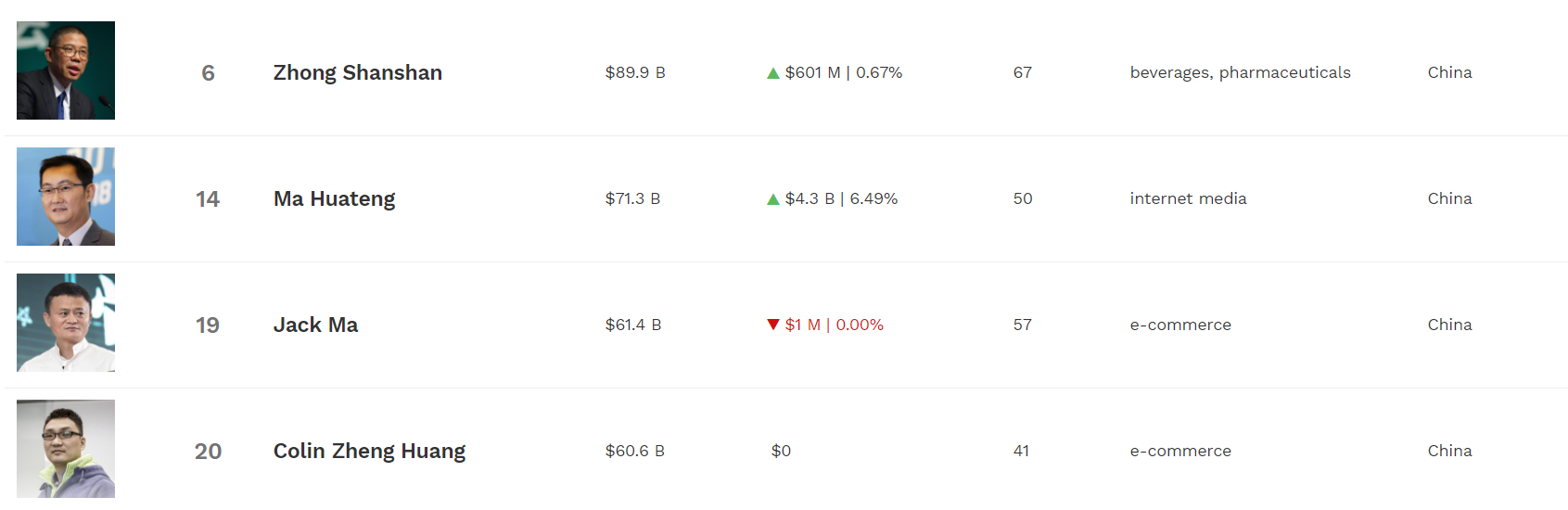Click the Ma Huateng name link
Image resolution: width=1568 pixels, height=510 pixels.
click(x=334, y=198)
